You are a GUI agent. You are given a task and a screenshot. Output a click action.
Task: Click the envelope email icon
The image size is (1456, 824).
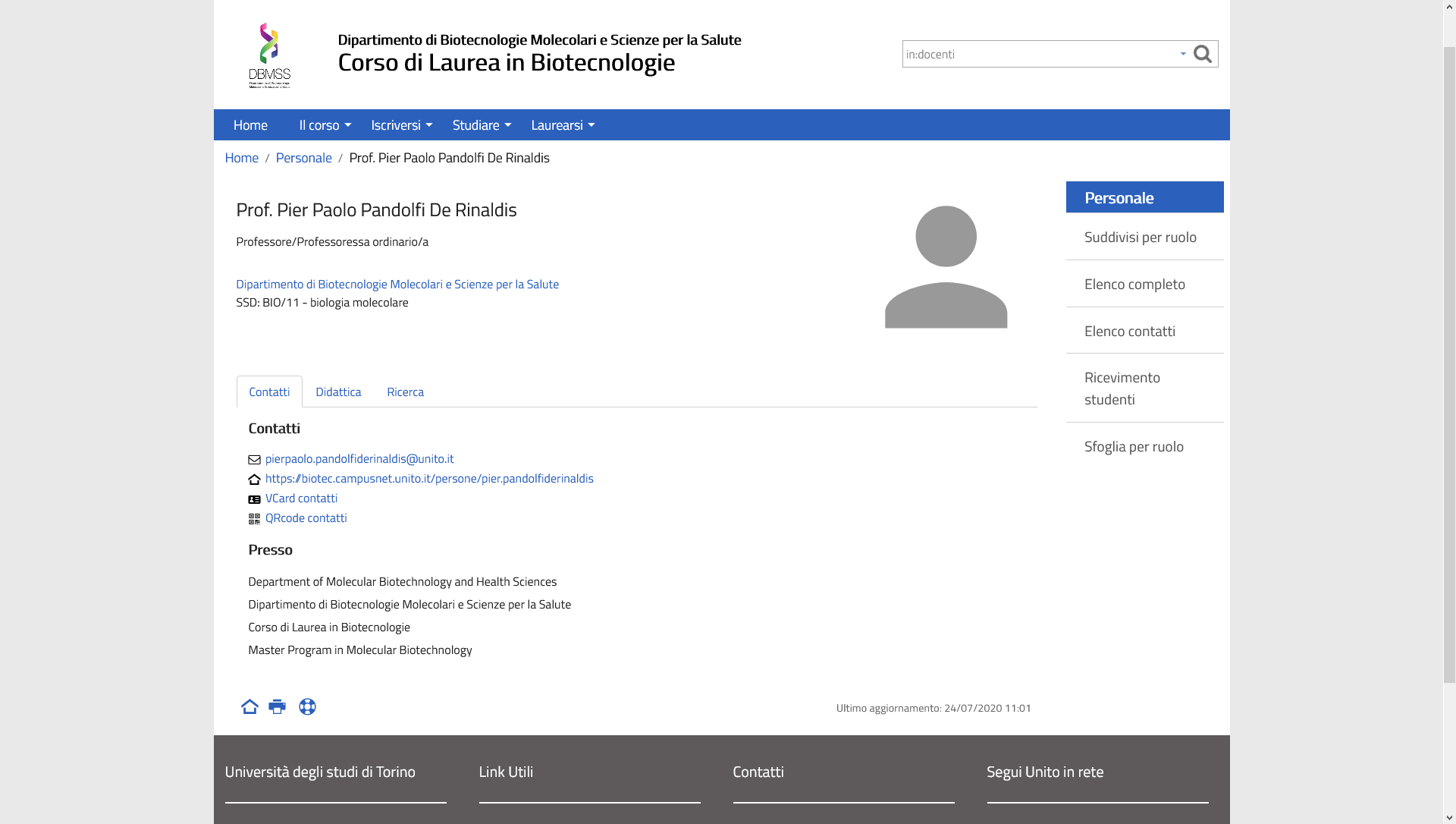tap(254, 460)
